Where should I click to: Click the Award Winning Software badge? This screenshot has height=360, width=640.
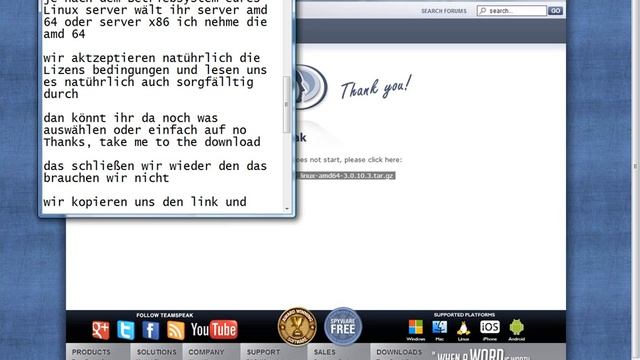(x=297, y=327)
